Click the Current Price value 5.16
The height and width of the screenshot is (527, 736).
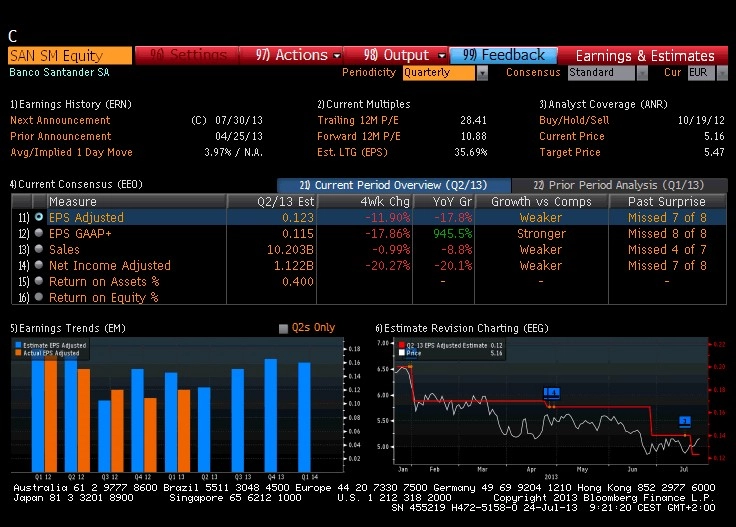click(x=714, y=137)
